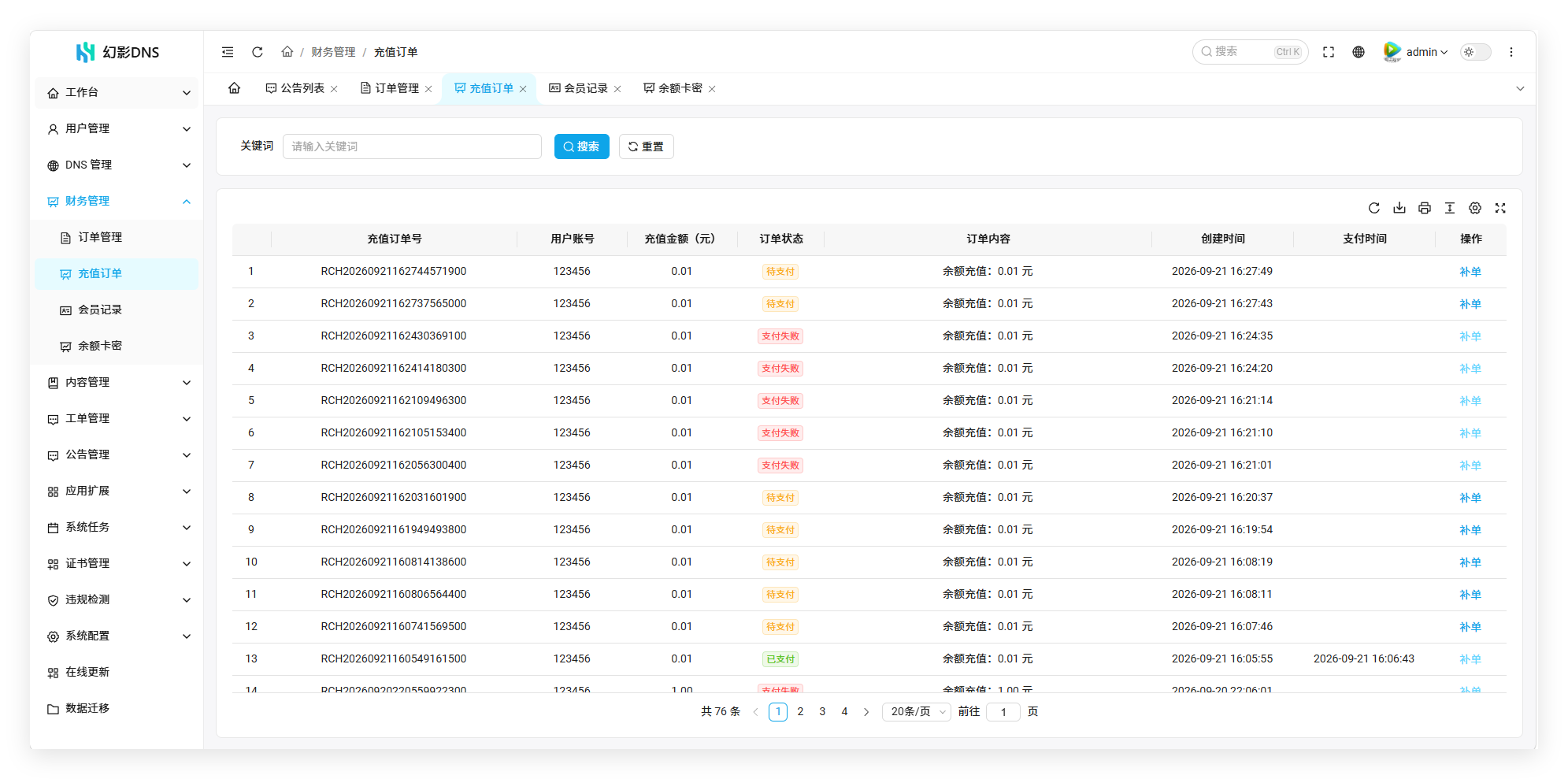Image resolution: width=1568 pixels, height=779 pixels.
Task: Collapse the sidebar menu icon
Action: point(228,52)
